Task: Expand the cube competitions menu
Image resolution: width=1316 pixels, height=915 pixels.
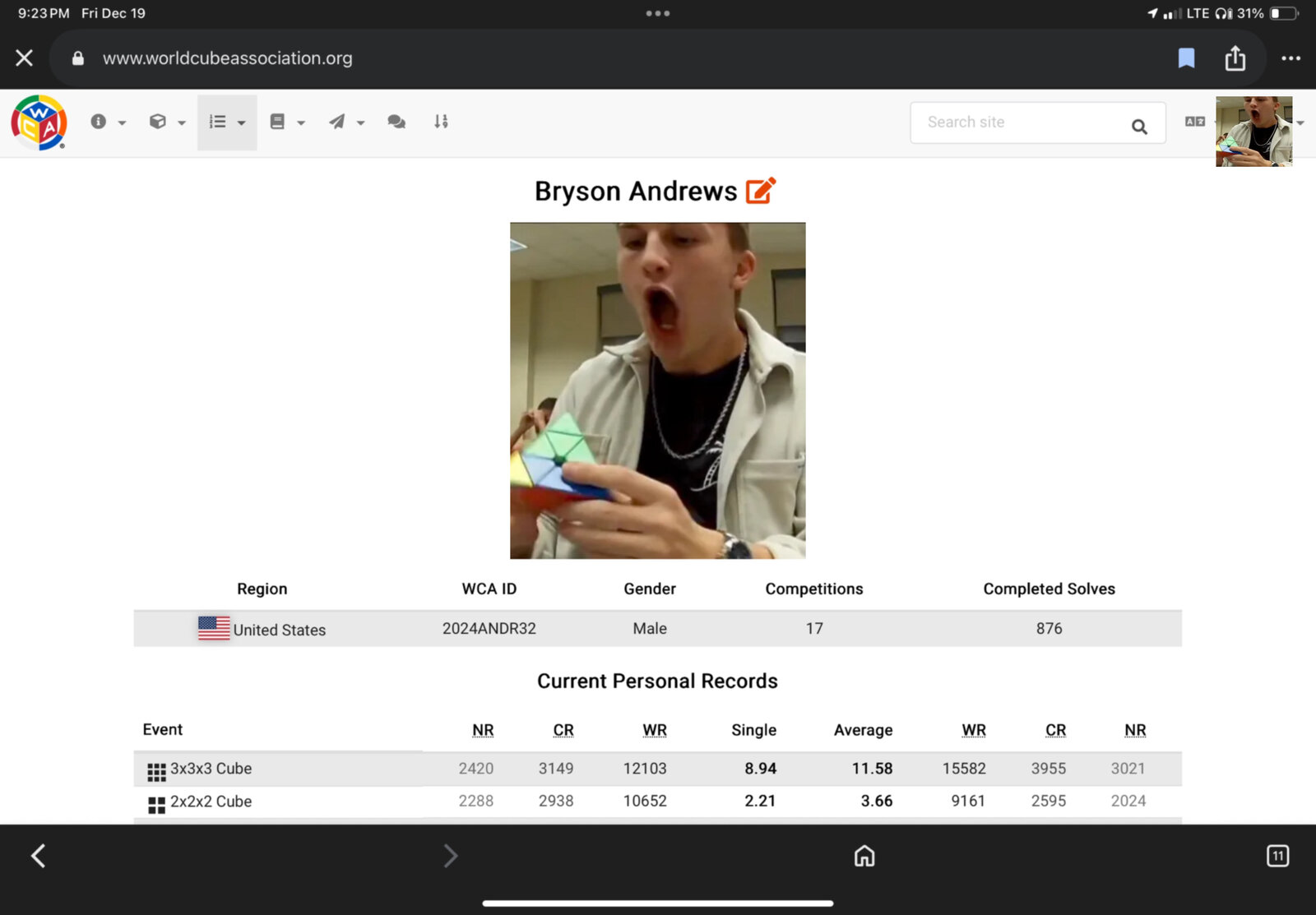Action: [167, 122]
